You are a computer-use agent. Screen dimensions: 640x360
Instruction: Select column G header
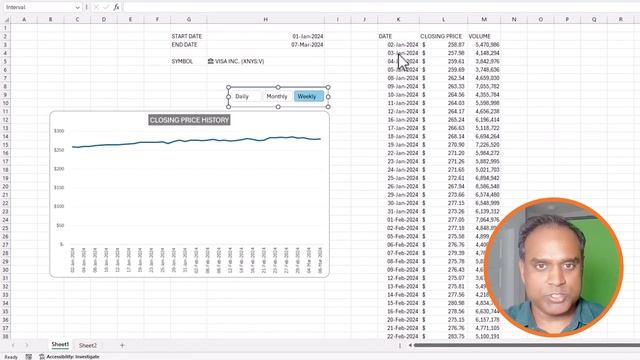(189, 20)
